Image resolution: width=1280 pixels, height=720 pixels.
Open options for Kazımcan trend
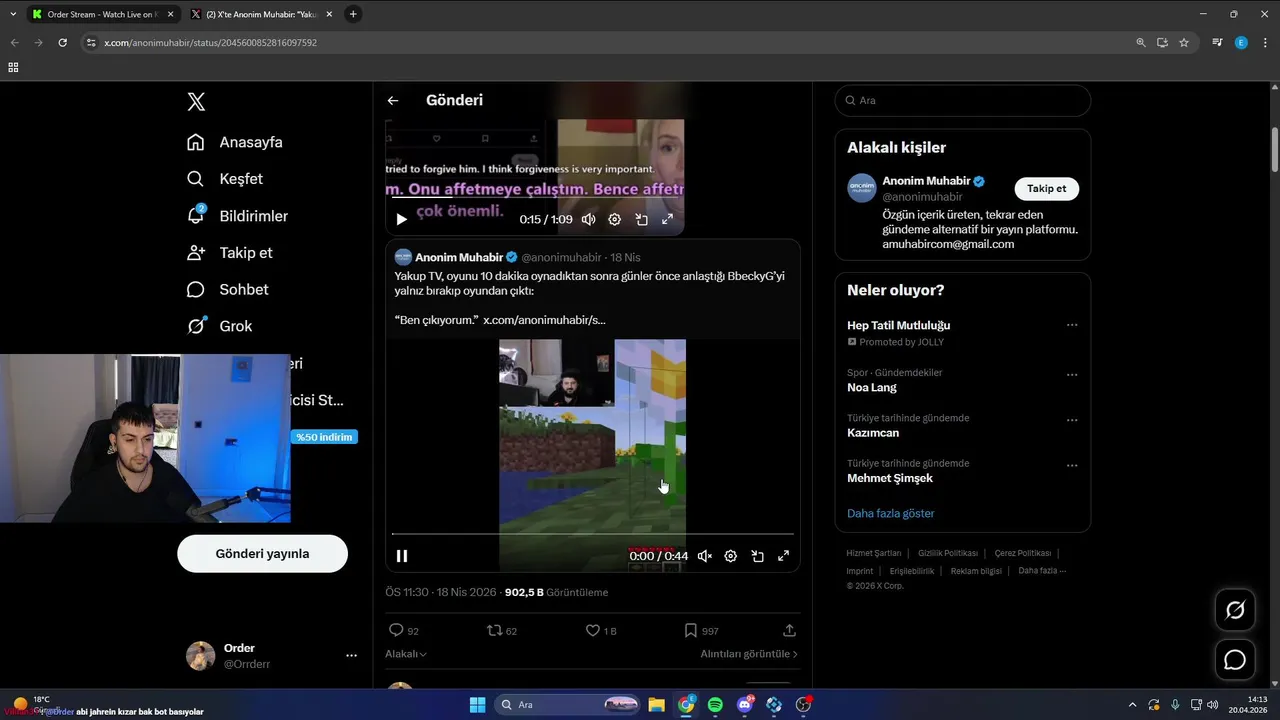[x=1072, y=420]
